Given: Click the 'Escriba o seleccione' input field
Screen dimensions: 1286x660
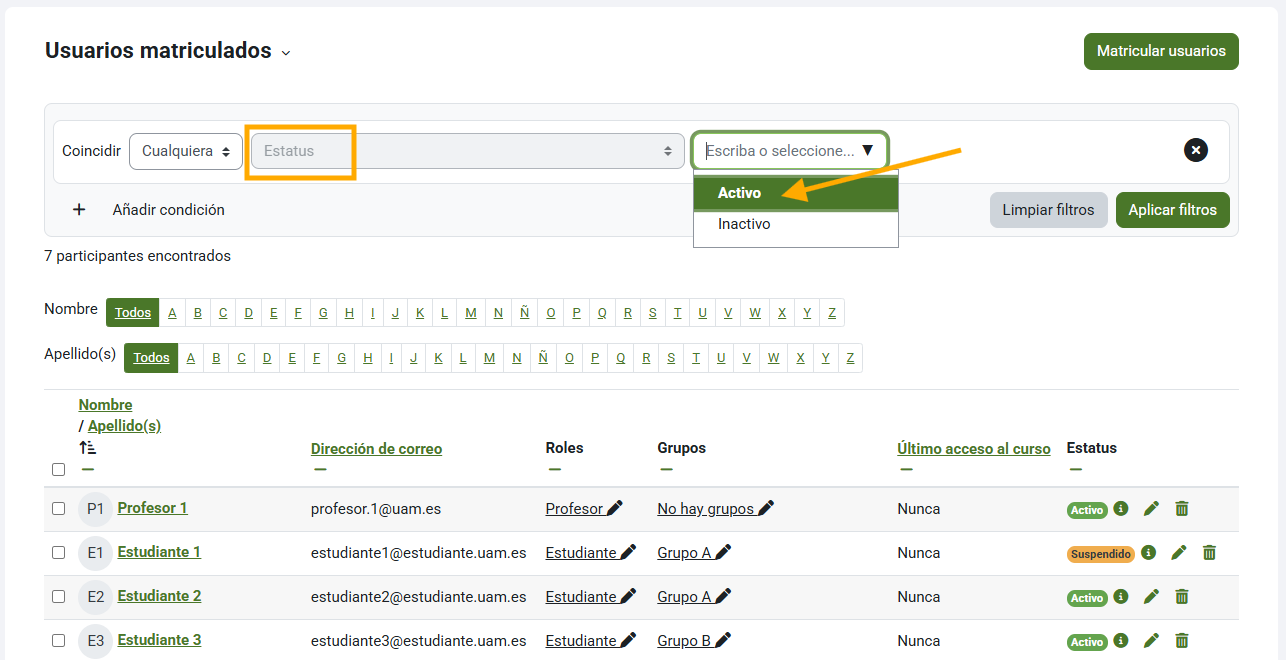Looking at the screenshot, I should coord(779,151).
